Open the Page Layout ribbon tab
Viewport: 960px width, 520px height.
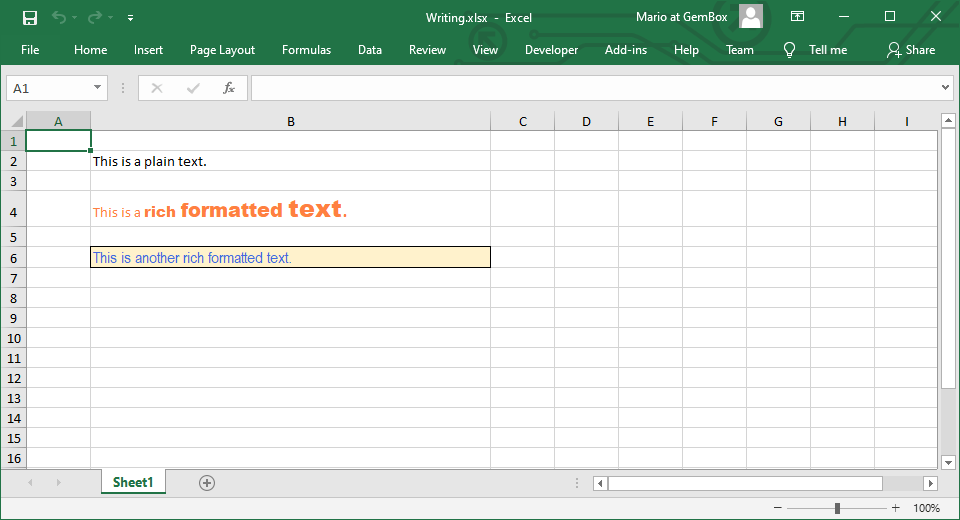click(222, 50)
